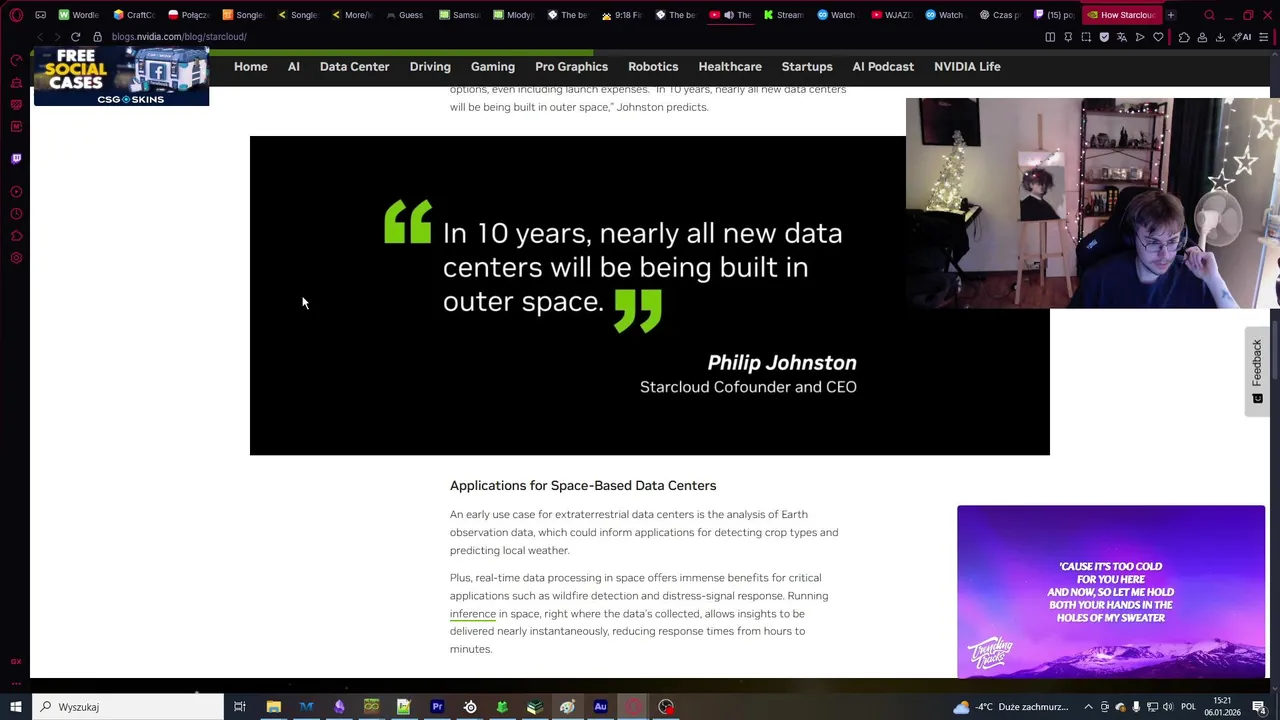1280x720 pixels.
Task: Open Pro Graphics navigation item
Action: [x=571, y=67]
